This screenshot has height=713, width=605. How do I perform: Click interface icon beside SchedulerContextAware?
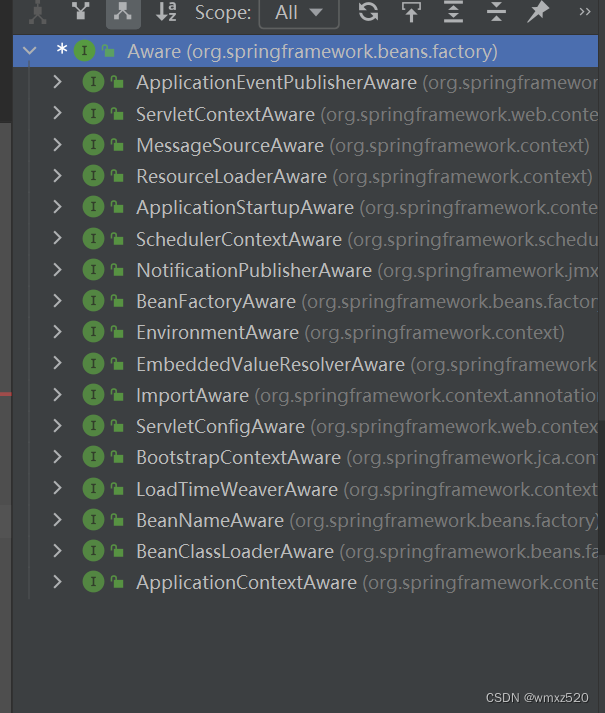(94, 239)
